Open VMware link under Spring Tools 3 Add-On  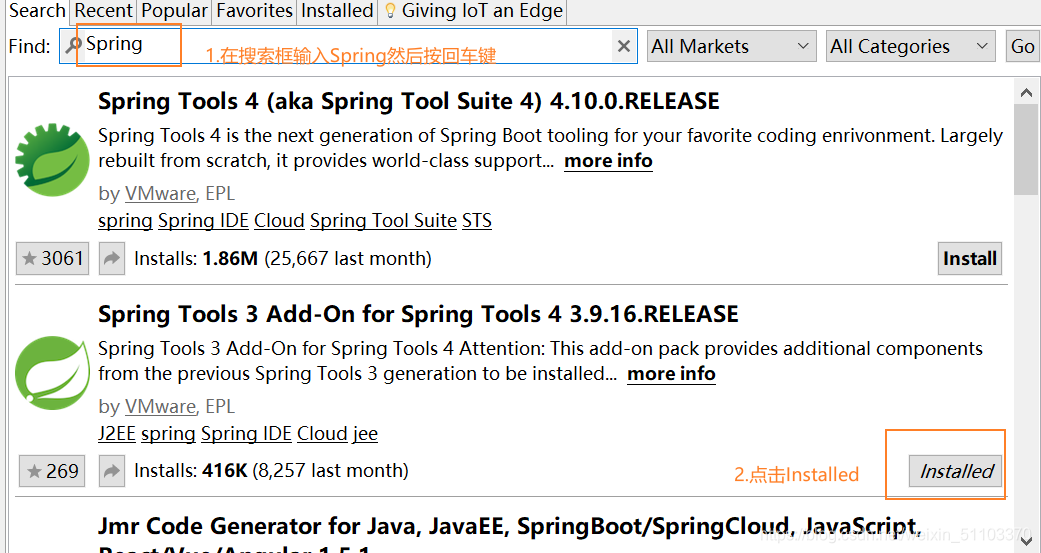coord(160,406)
